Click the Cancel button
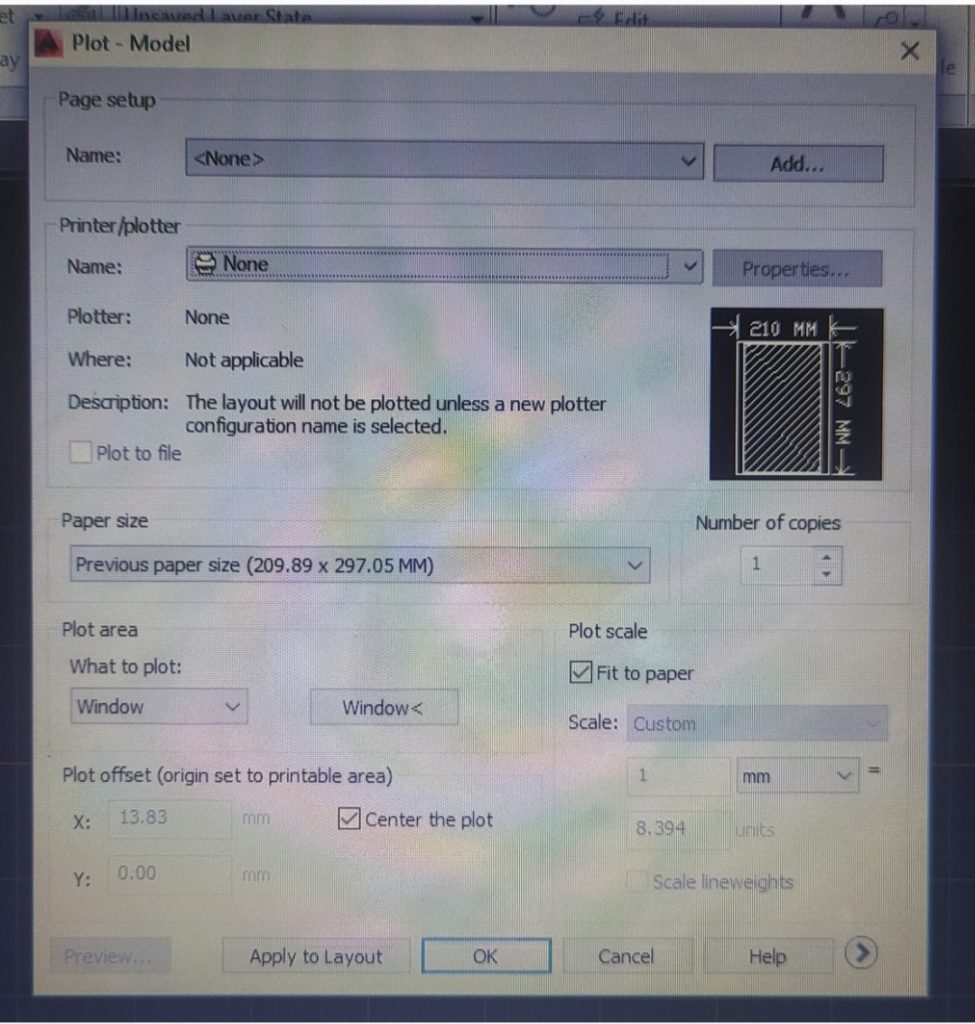Viewport: 975px width, 1024px height. tap(626, 957)
